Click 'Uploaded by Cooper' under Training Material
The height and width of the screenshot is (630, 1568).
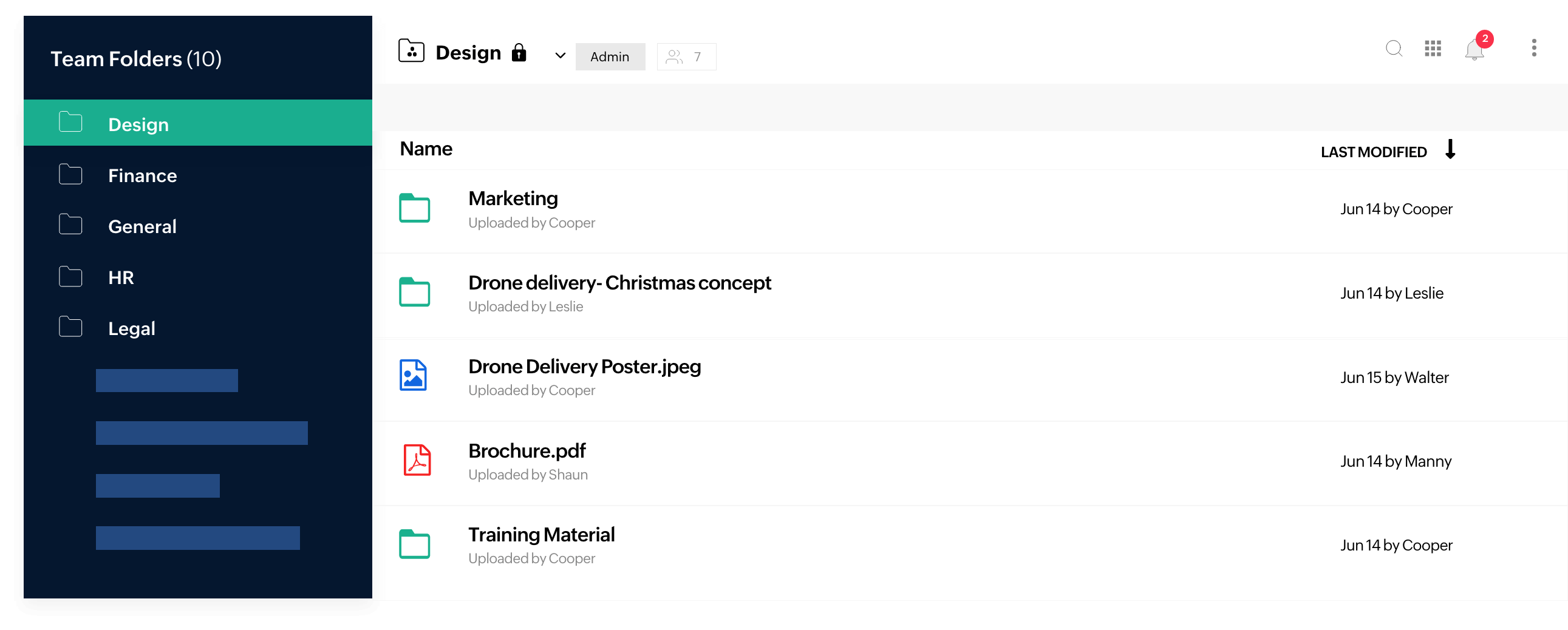[531, 559]
